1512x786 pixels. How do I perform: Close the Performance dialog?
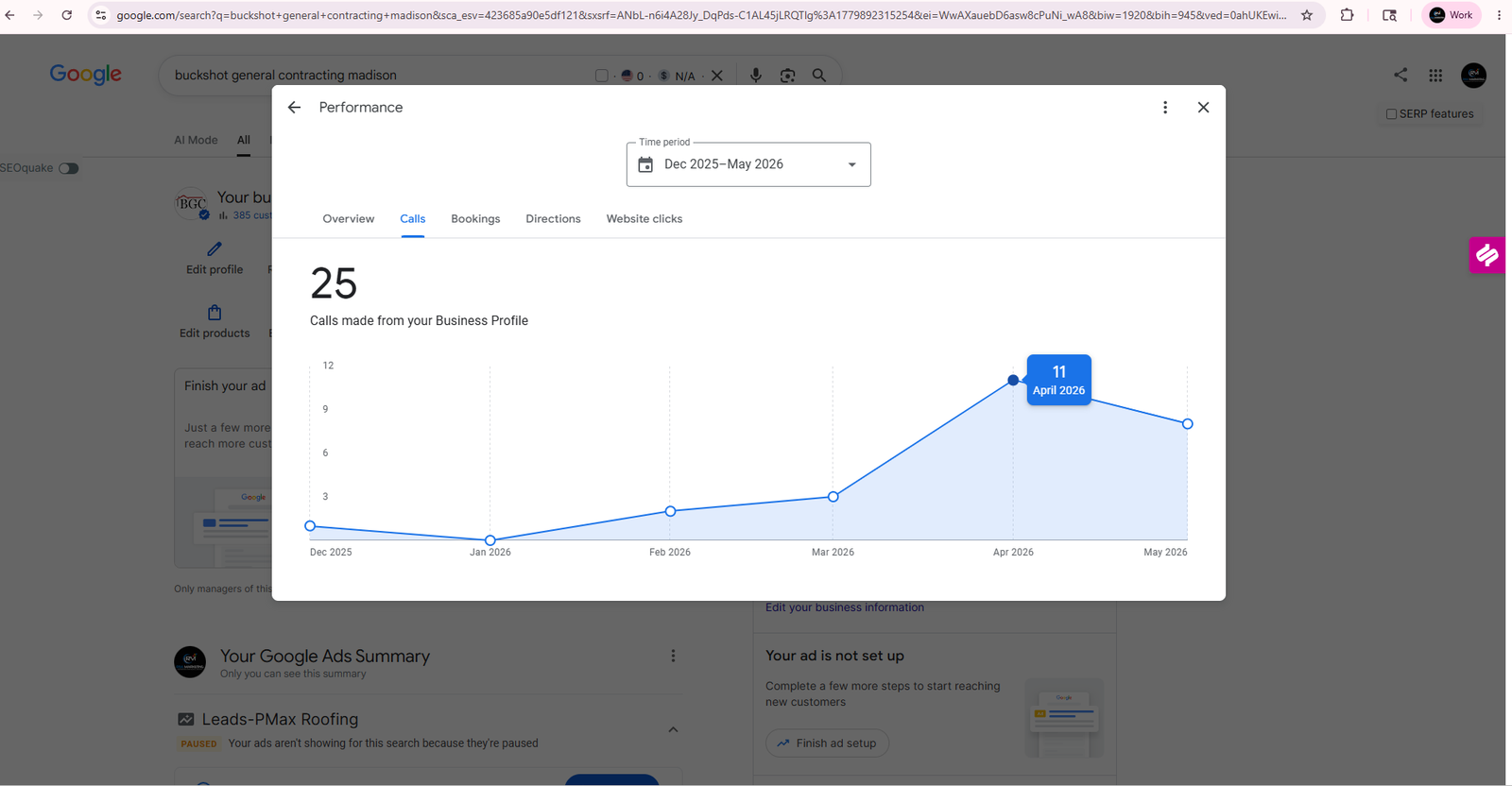[x=1203, y=108]
